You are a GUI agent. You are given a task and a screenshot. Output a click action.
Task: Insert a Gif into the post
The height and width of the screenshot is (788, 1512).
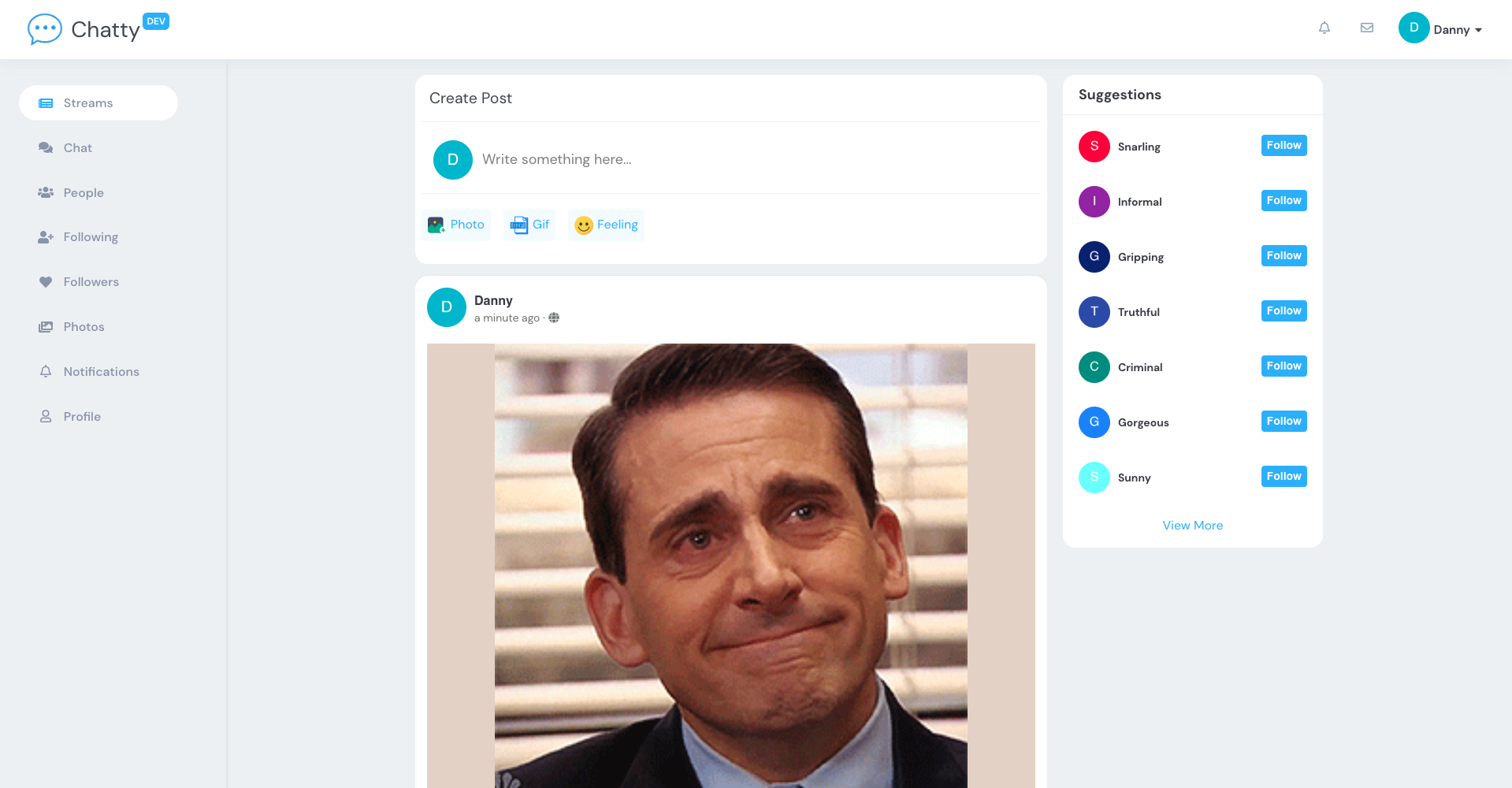[529, 225]
